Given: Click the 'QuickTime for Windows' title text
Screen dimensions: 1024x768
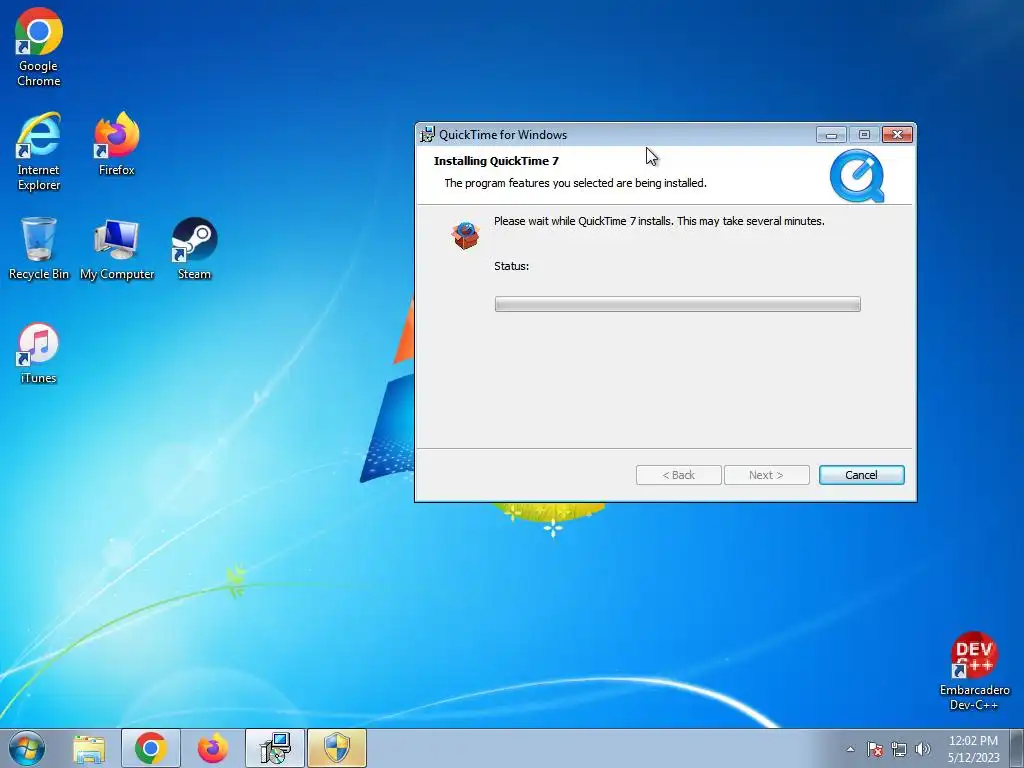Looking at the screenshot, I should (x=503, y=135).
